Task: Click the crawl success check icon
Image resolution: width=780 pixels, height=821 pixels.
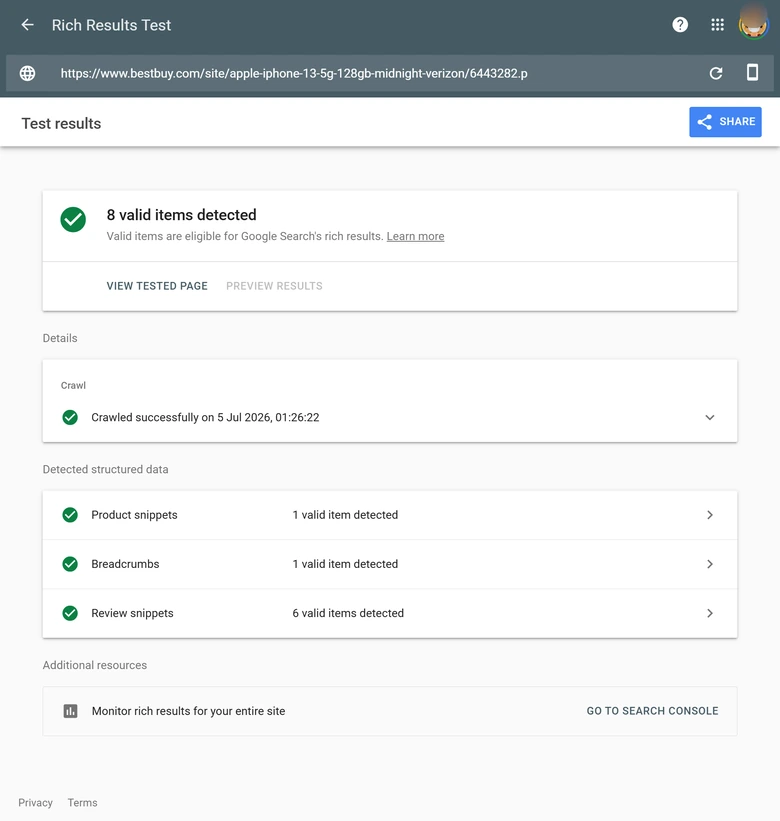Action: [x=70, y=417]
